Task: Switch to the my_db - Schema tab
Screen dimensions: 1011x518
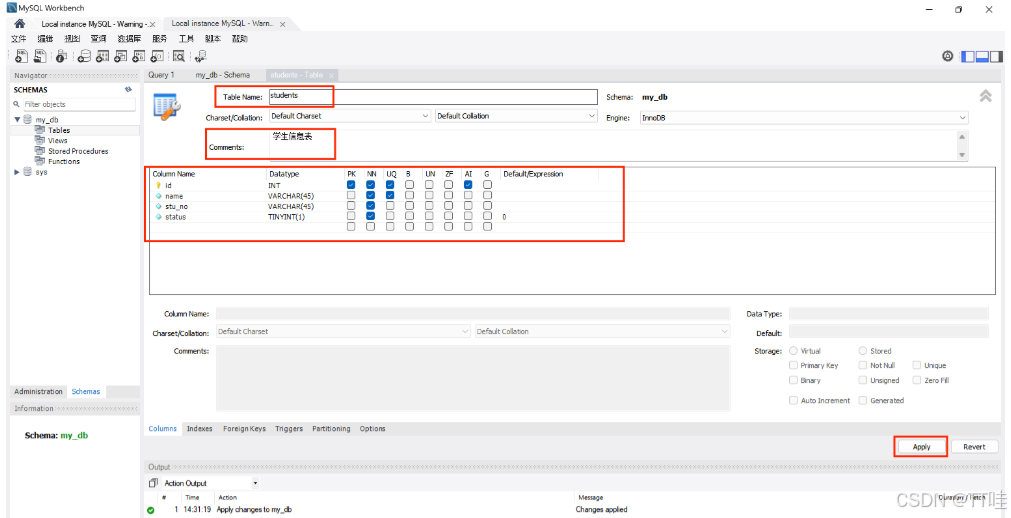Action: pyautogui.click(x=222, y=75)
